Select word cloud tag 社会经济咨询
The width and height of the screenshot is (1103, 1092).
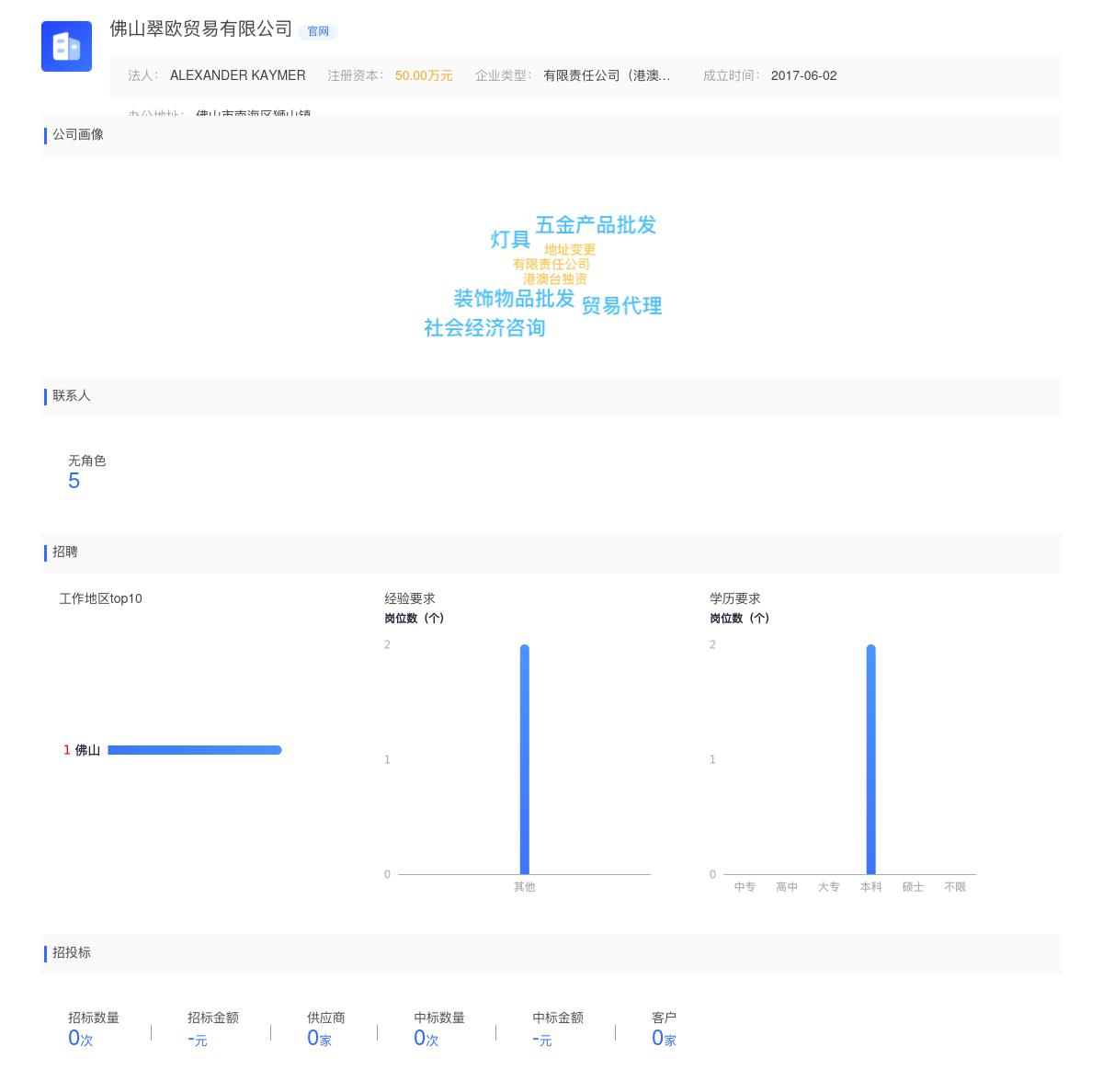[x=484, y=328]
